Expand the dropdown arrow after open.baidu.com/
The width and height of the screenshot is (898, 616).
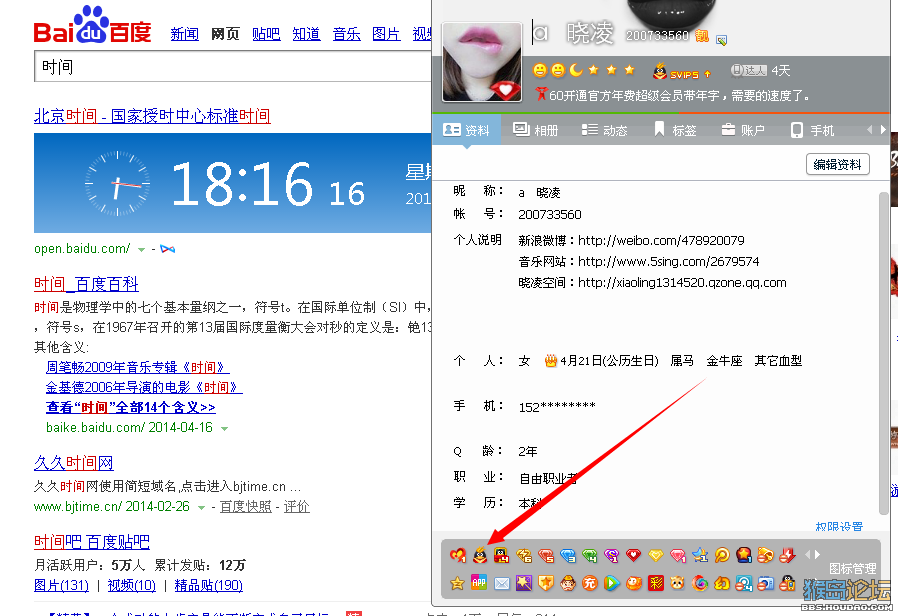pyautogui.click(x=141, y=250)
